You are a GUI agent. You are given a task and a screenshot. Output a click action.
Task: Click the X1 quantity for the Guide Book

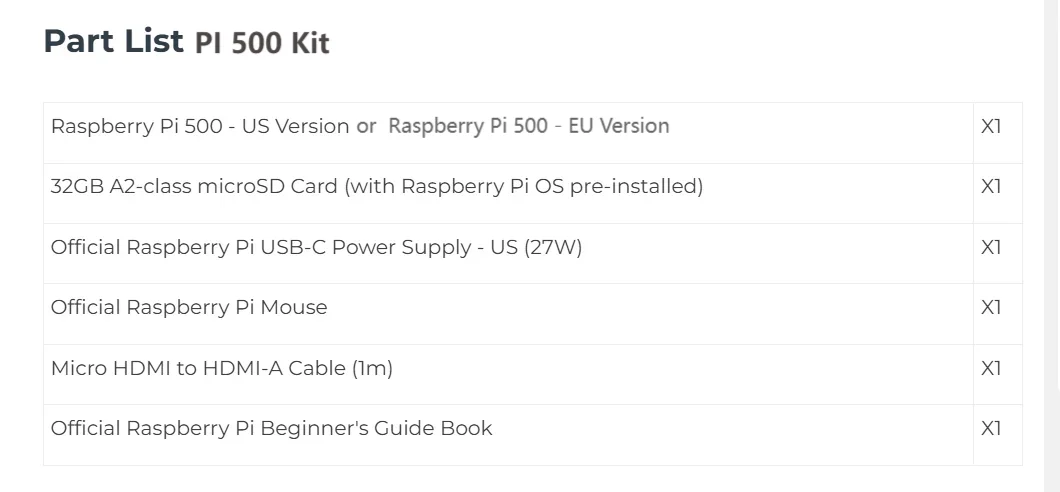pos(991,429)
